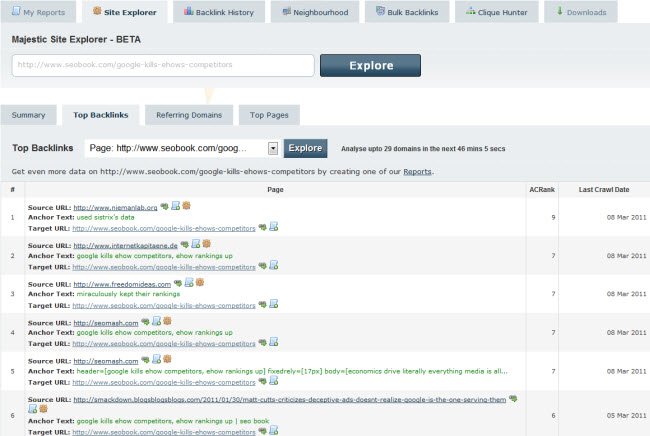Open the target URL link in row 1
Image resolution: width=650 pixels, height=436 pixels.
point(164,228)
